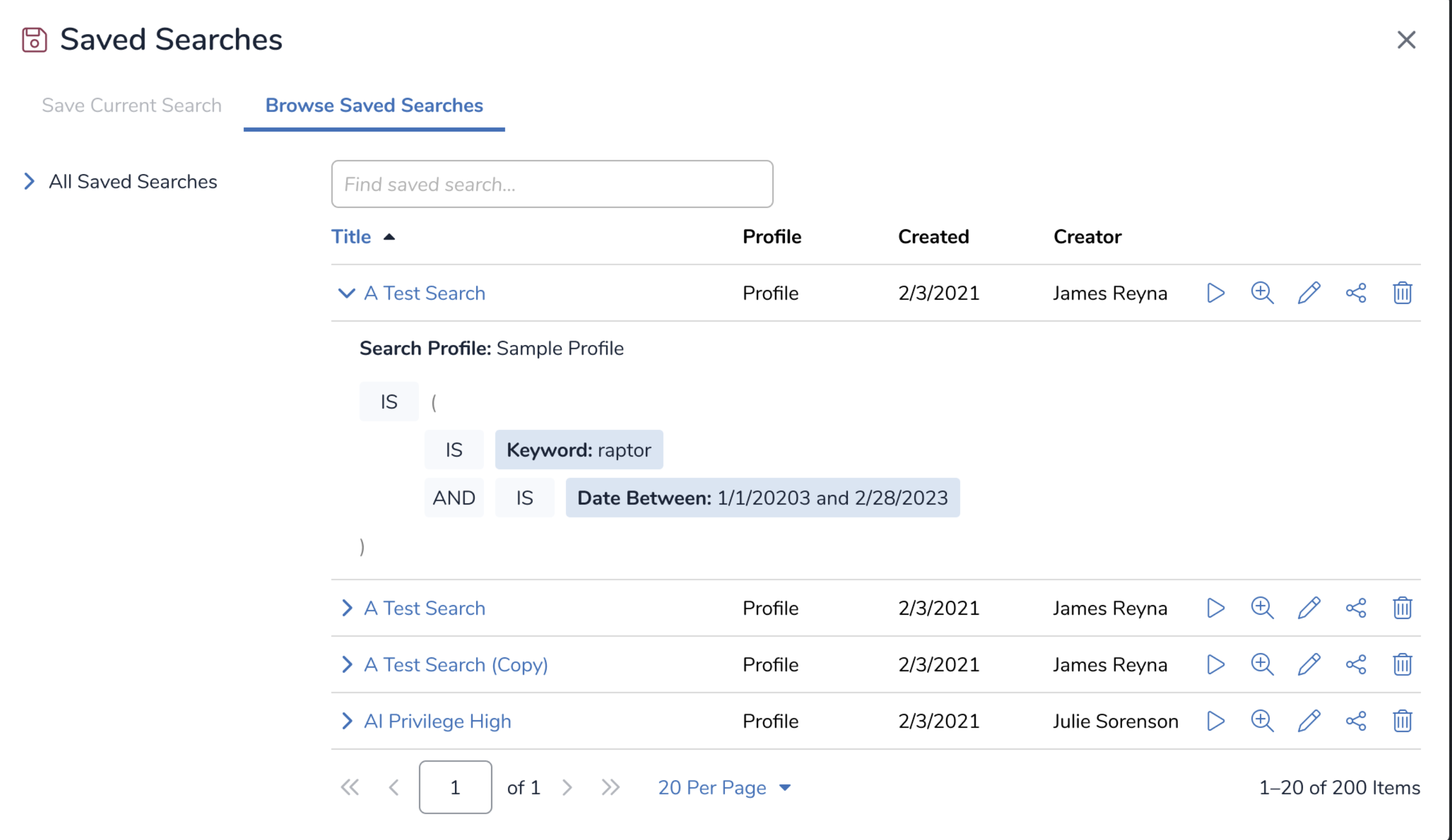Viewport: 1452px width, 840px height.
Task: Switch to the Save Current Search tab
Action: tap(131, 106)
